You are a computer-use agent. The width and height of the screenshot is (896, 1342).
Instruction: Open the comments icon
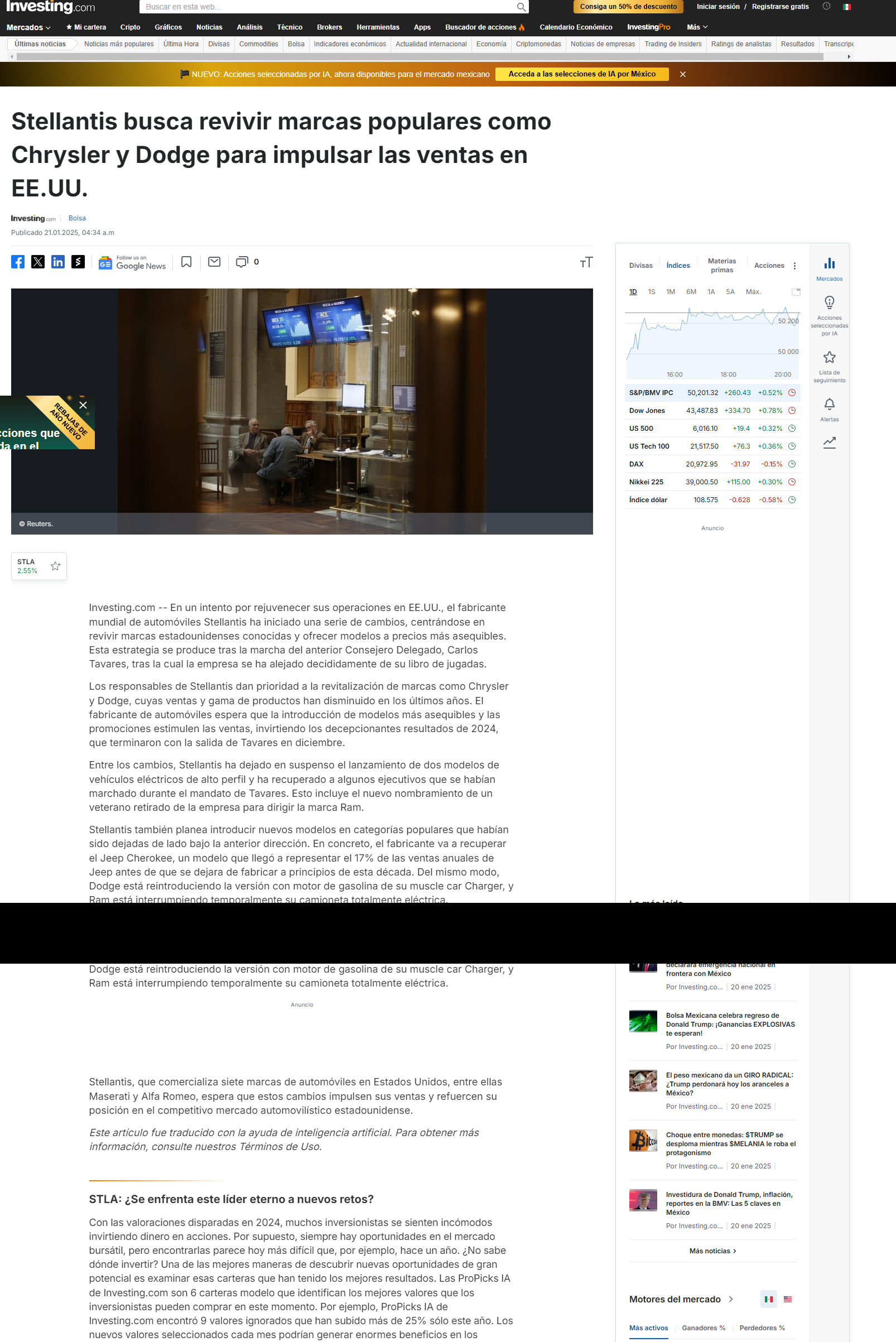[242, 262]
